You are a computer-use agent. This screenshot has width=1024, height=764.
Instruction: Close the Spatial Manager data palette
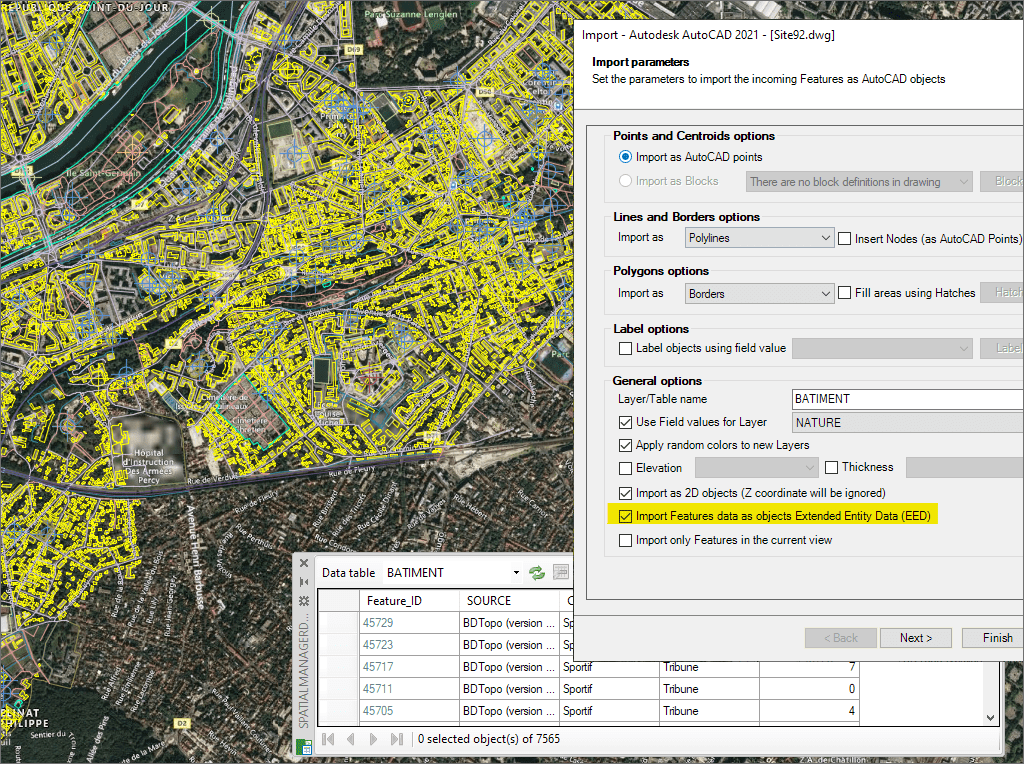pyautogui.click(x=304, y=563)
